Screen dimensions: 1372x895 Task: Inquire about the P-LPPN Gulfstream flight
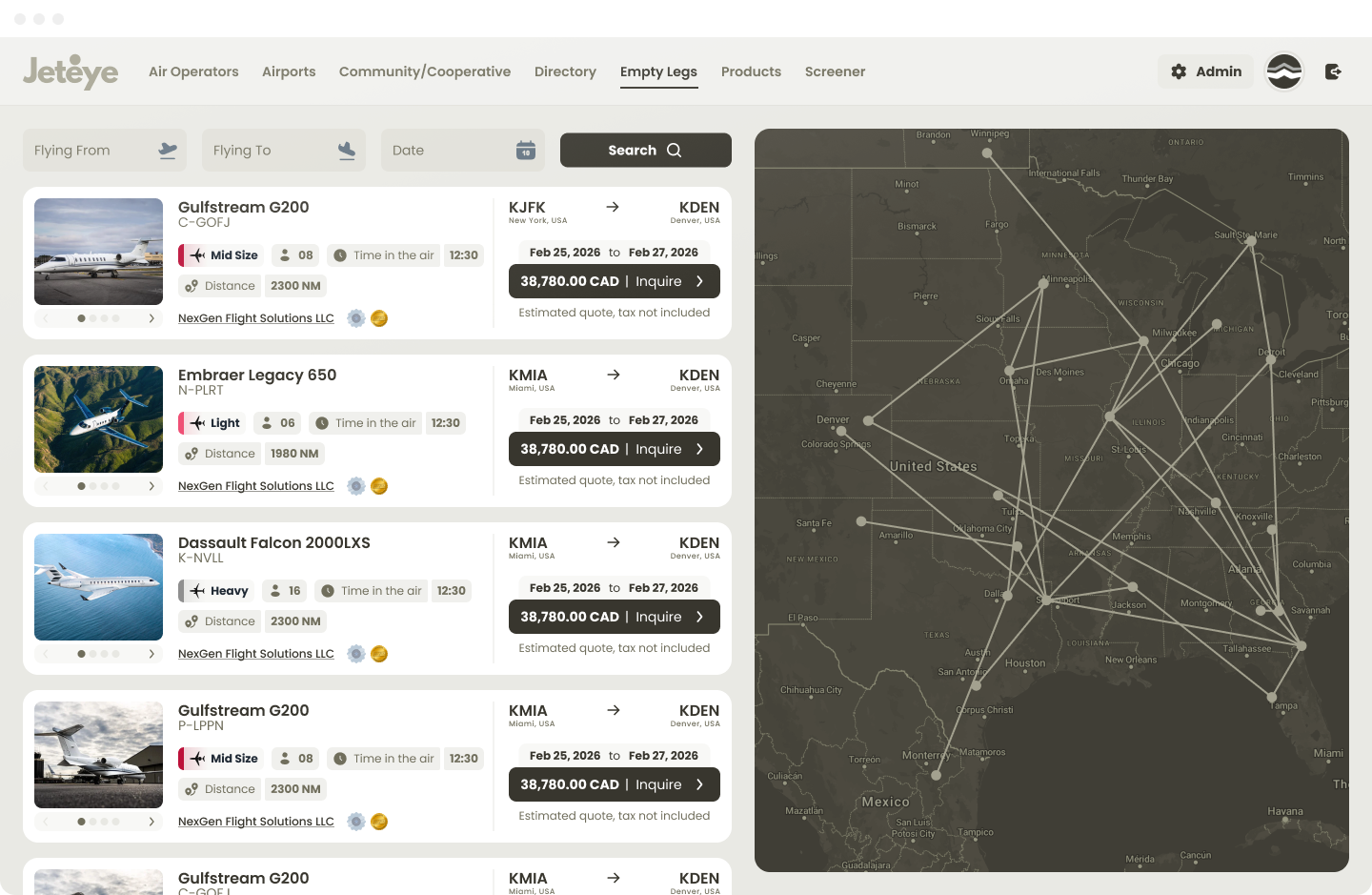click(615, 784)
